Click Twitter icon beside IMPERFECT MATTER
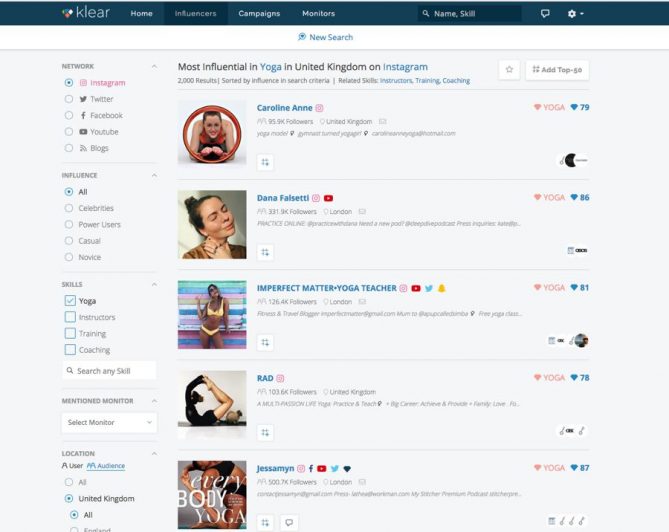This screenshot has width=669, height=532. (x=429, y=288)
